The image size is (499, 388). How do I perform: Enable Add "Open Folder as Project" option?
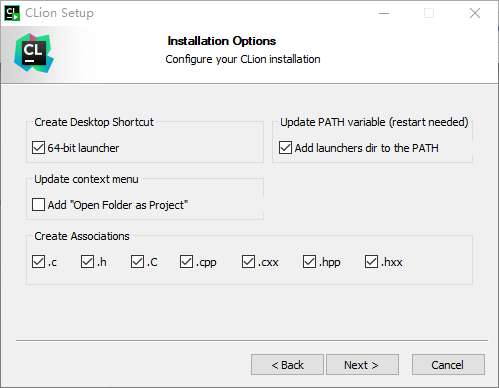[x=38, y=205]
